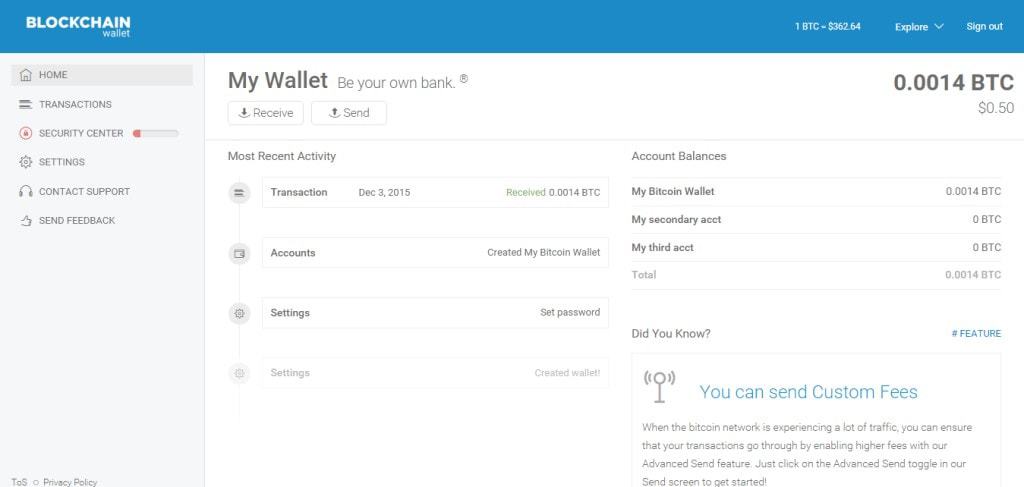The image size is (1024, 487).
Task: Select the My third acct row
Action: (816, 248)
